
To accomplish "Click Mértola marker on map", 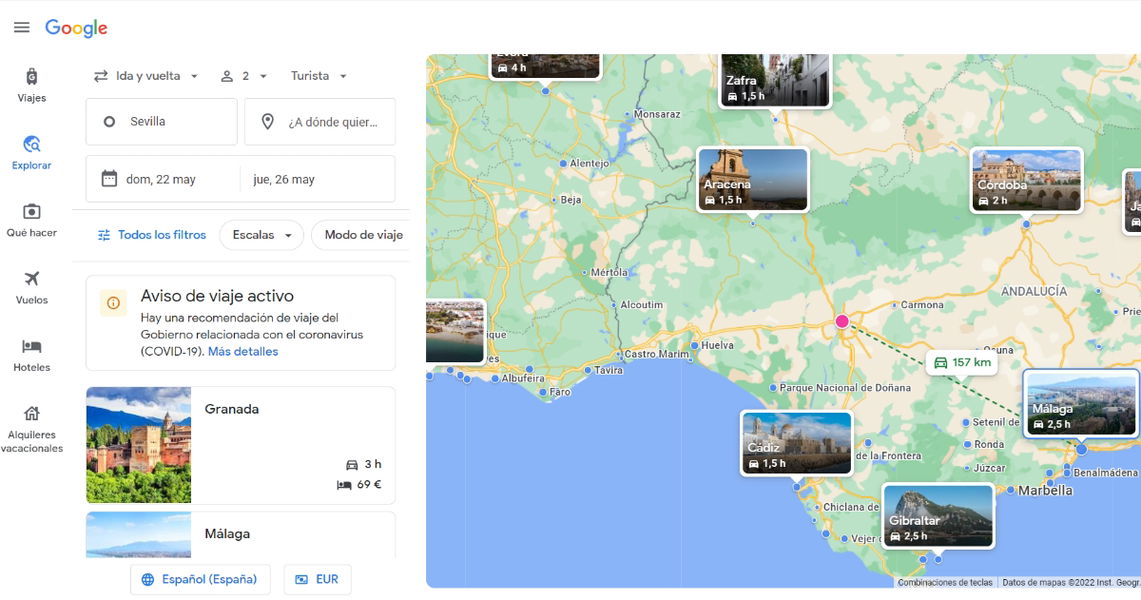I will pyautogui.click(x=584, y=272).
